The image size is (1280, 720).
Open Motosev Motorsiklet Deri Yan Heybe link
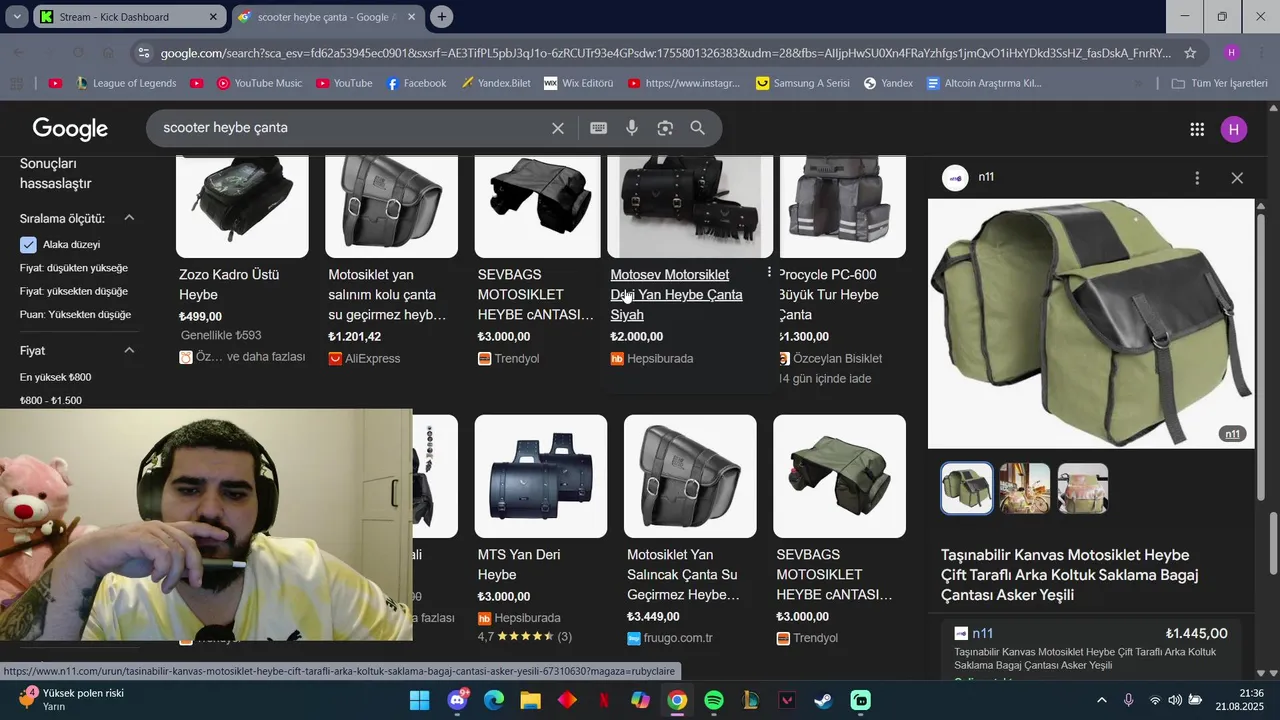(677, 295)
